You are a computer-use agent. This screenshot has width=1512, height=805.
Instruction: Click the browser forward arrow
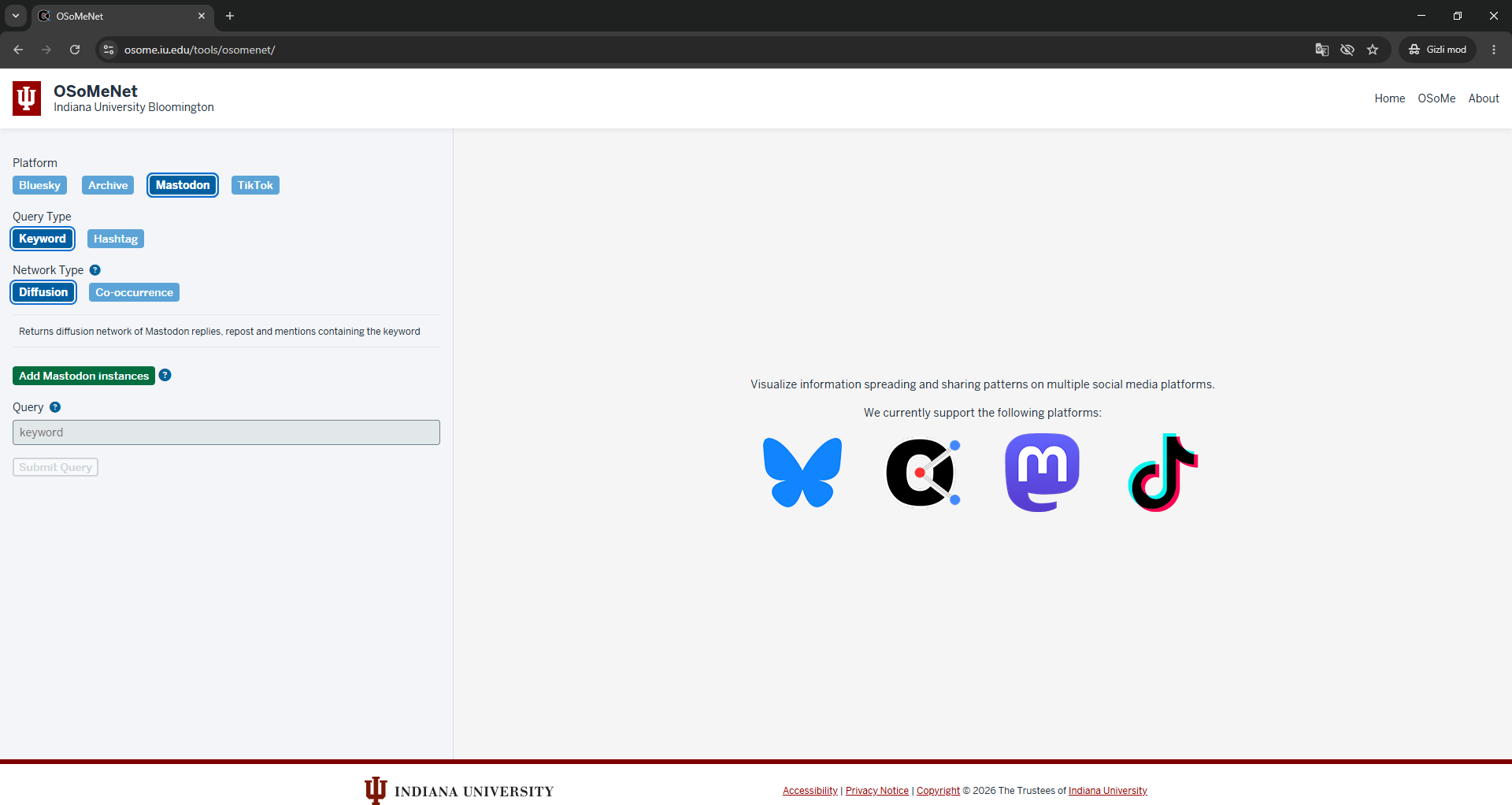click(46, 50)
